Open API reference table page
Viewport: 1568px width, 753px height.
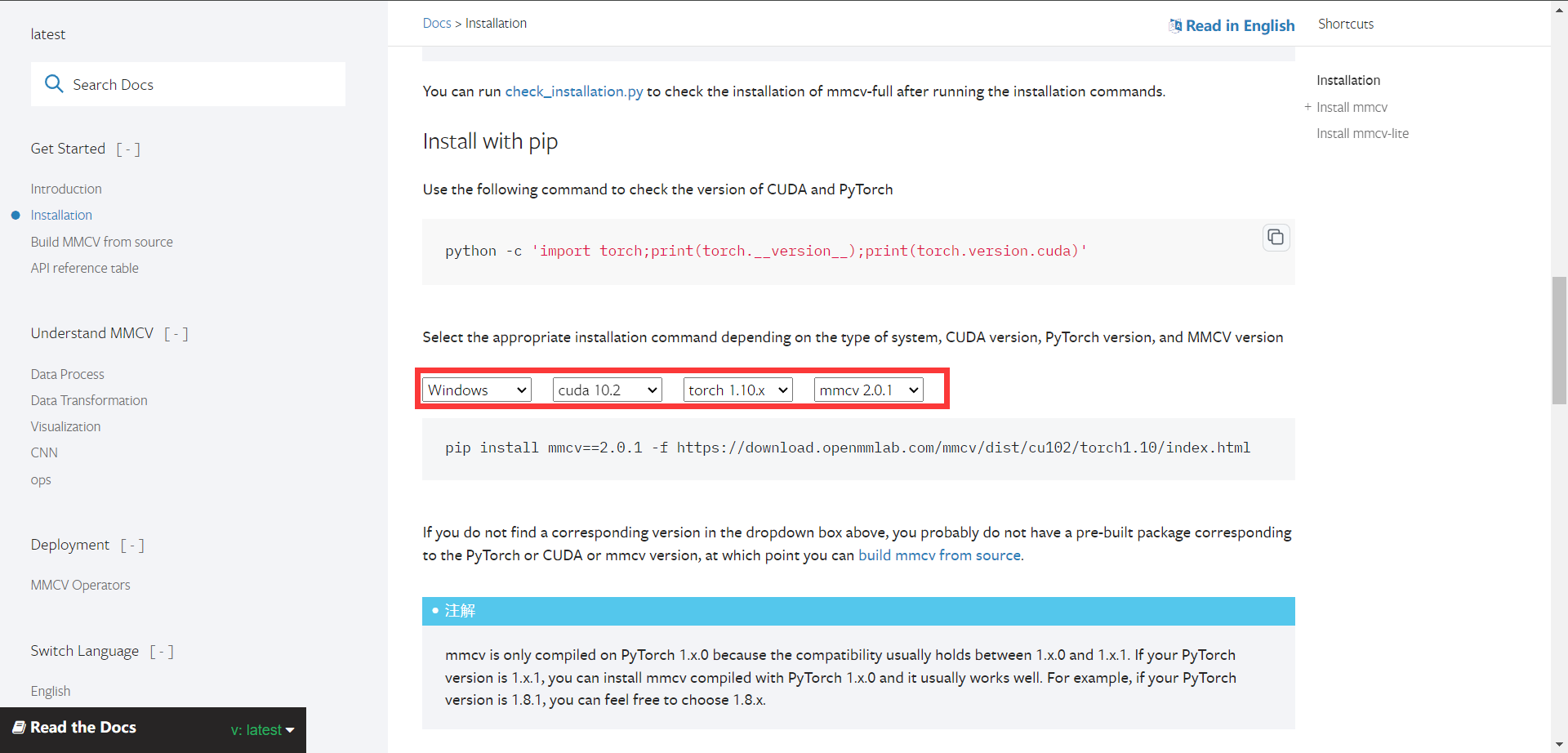click(85, 268)
